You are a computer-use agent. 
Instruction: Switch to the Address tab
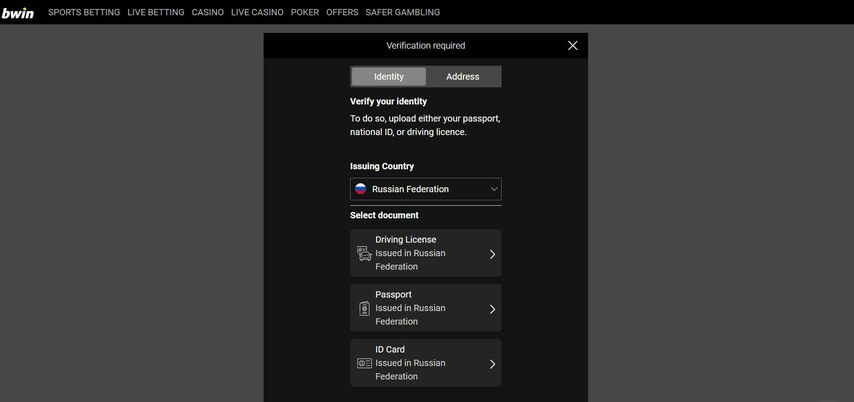(x=463, y=77)
